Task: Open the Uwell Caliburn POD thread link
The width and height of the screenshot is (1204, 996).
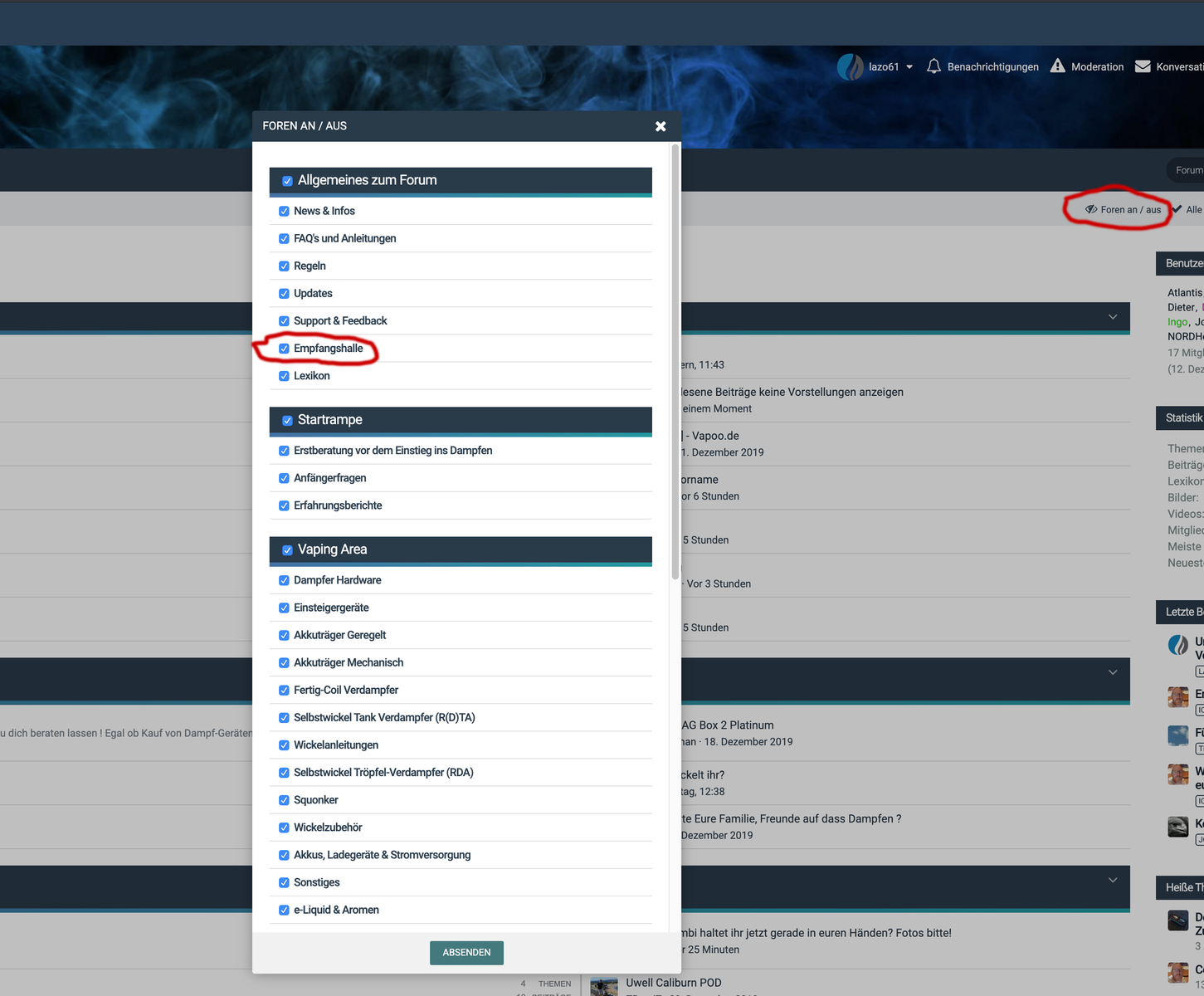Action: click(673, 983)
